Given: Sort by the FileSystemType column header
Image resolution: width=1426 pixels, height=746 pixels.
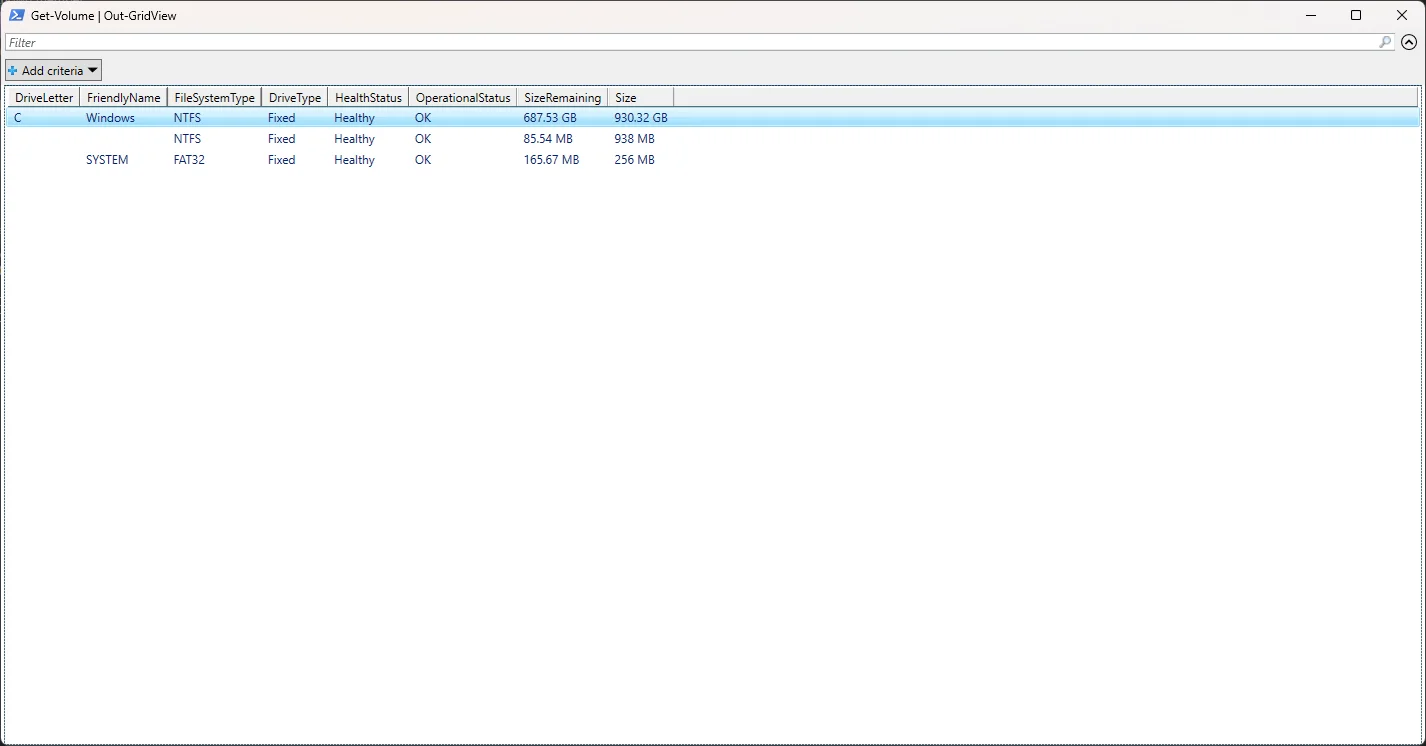Looking at the screenshot, I should tap(214, 97).
